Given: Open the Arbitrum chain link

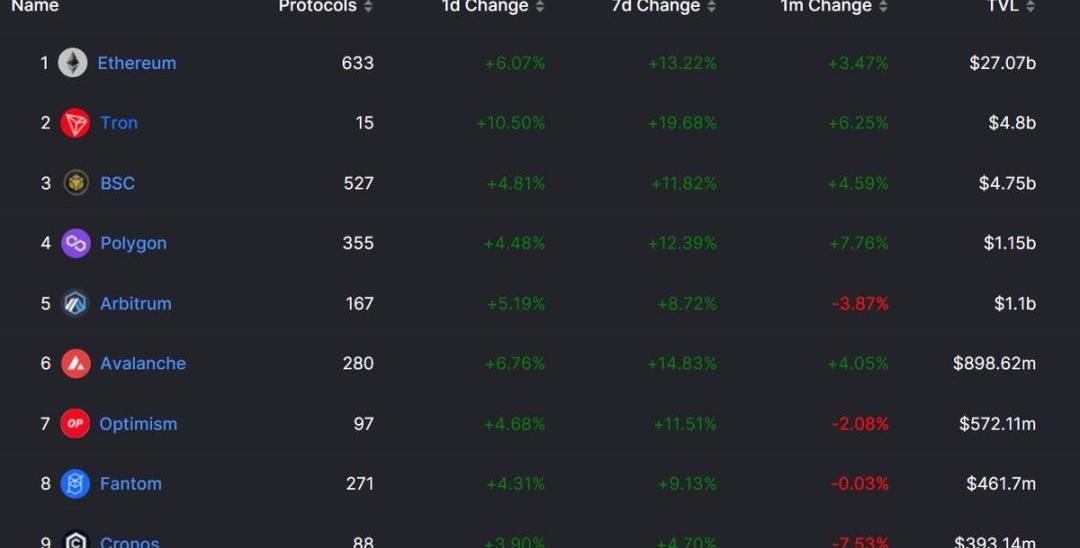Looking at the screenshot, I should 136,303.
